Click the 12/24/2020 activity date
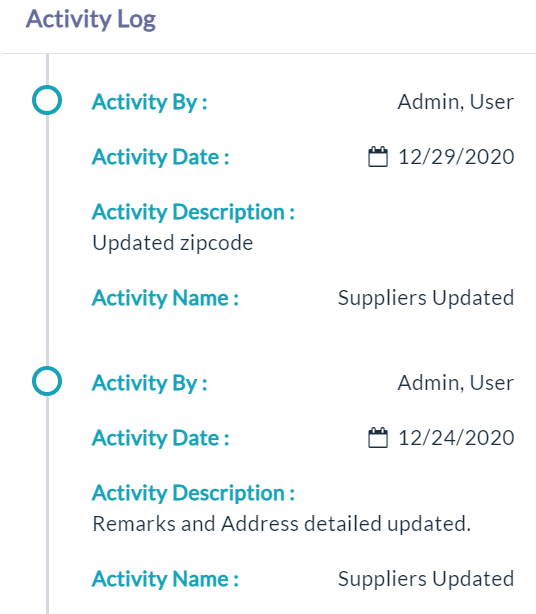The image size is (536, 614). tap(456, 438)
